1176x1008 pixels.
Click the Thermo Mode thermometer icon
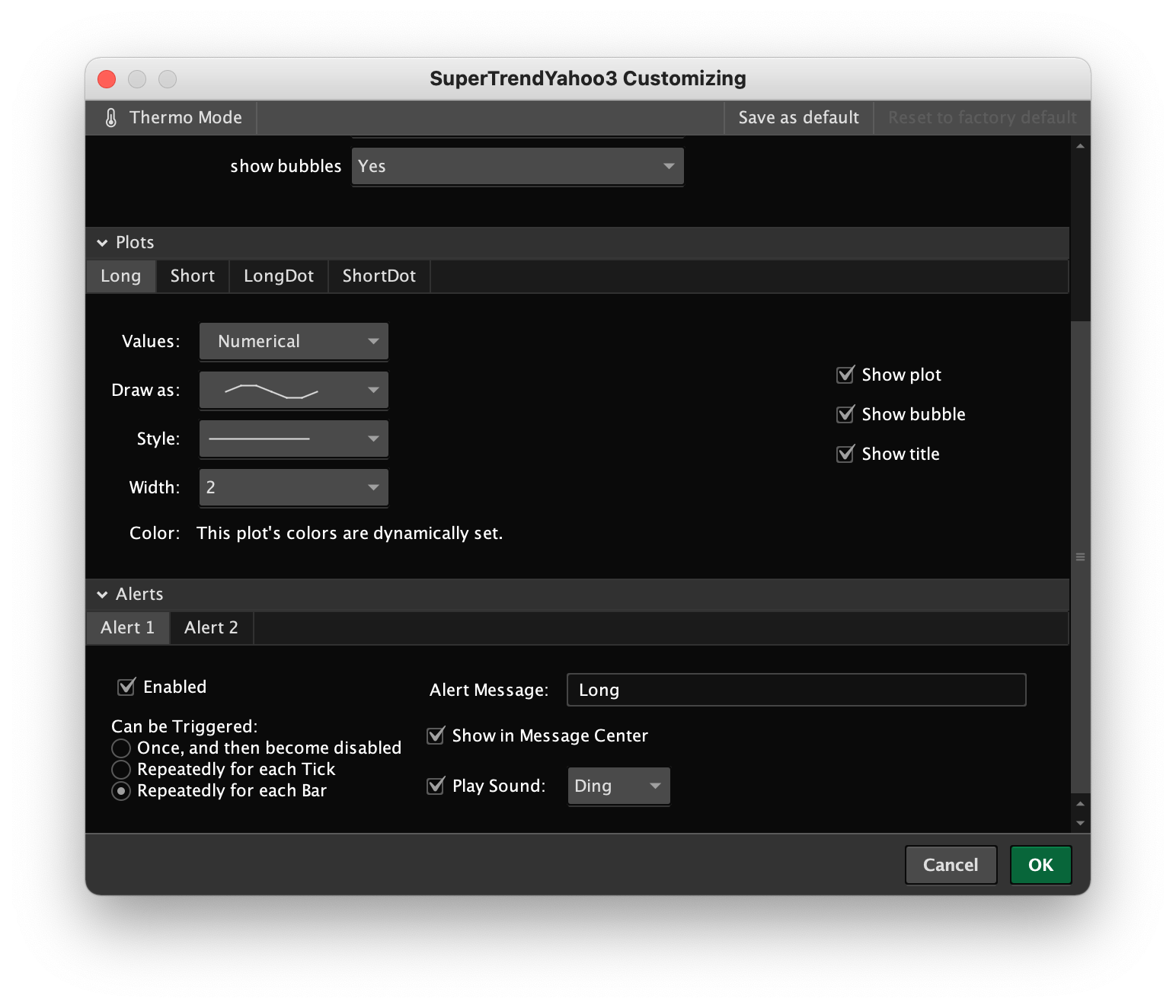coord(111,118)
